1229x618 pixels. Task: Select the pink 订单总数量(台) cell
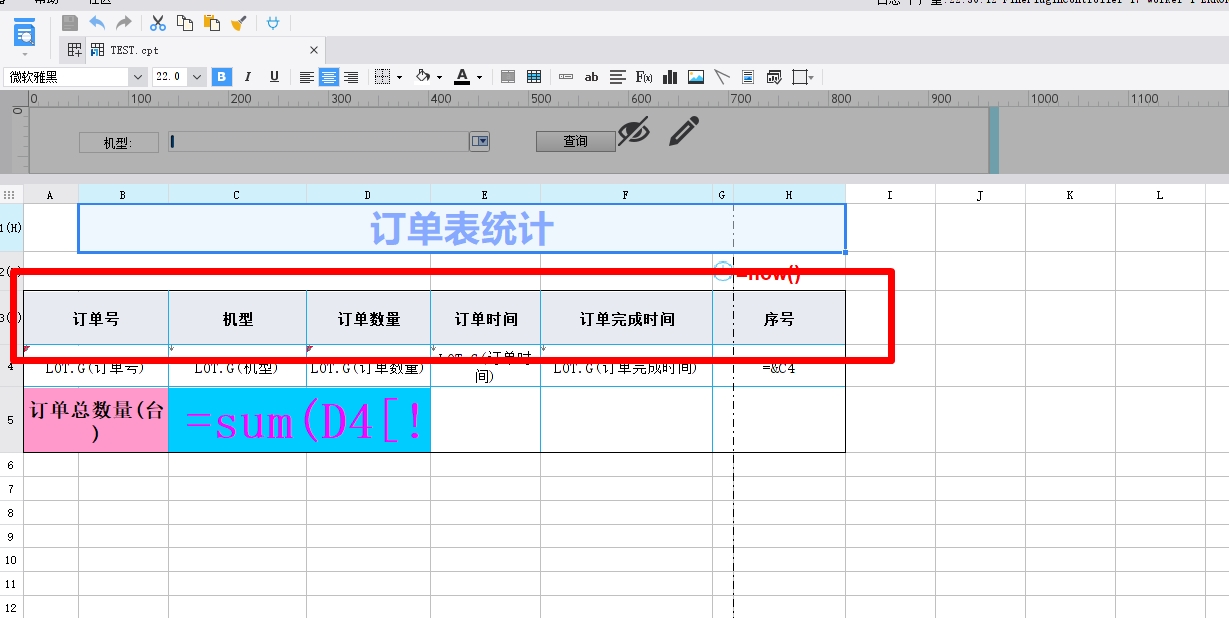pos(96,420)
